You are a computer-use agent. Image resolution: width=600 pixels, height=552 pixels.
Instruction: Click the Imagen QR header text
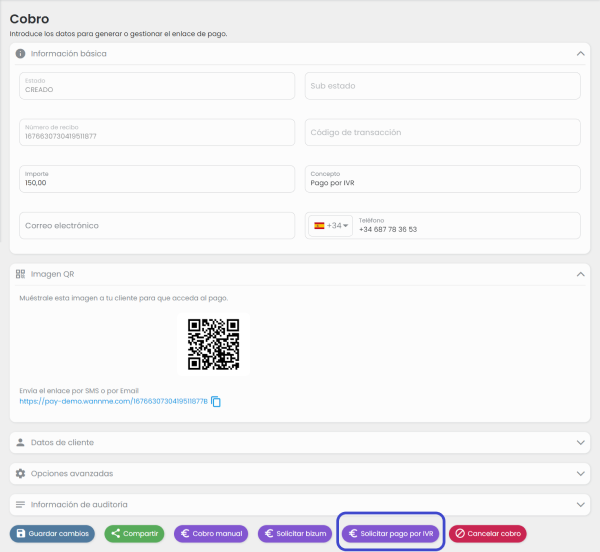pyautogui.click(x=52, y=274)
